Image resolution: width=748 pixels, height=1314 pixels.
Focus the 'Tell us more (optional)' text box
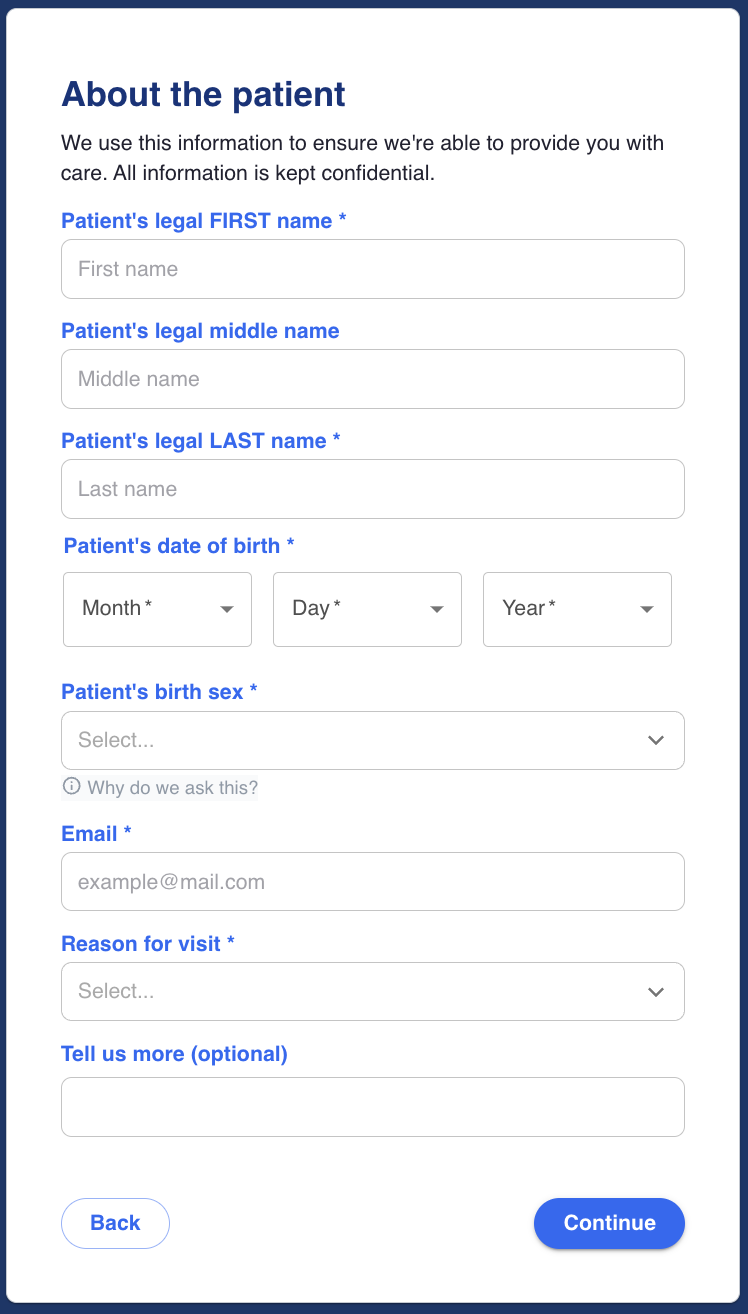[372, 1107]
